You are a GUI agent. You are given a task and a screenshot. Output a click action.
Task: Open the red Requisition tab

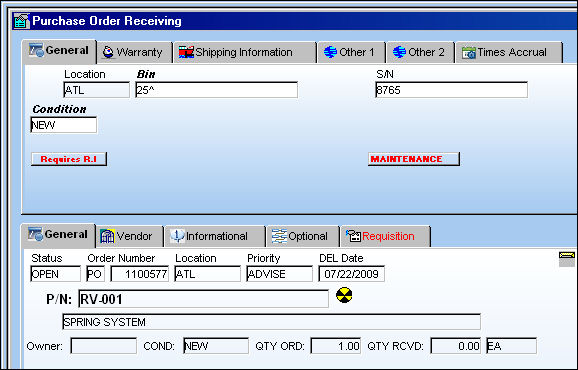pos(385,236)
